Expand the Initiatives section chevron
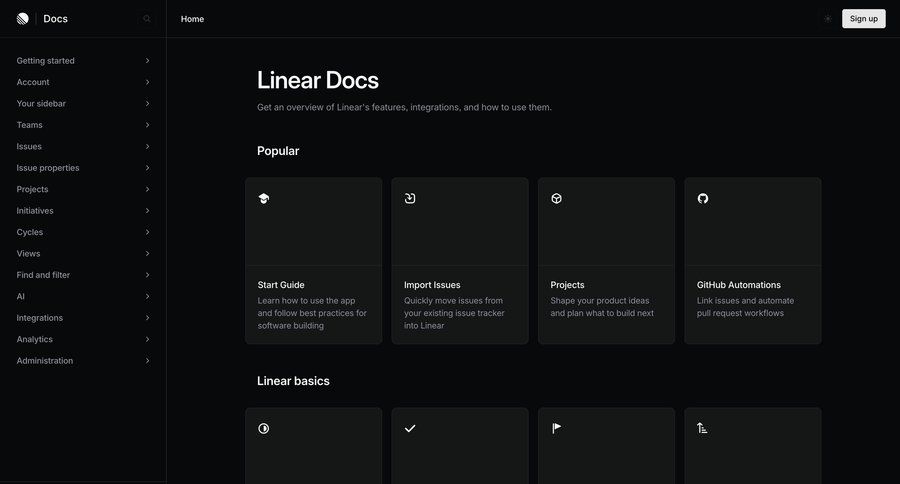Image resolution: width=900 pixels, height=484 pixels. tap(148, 211)
